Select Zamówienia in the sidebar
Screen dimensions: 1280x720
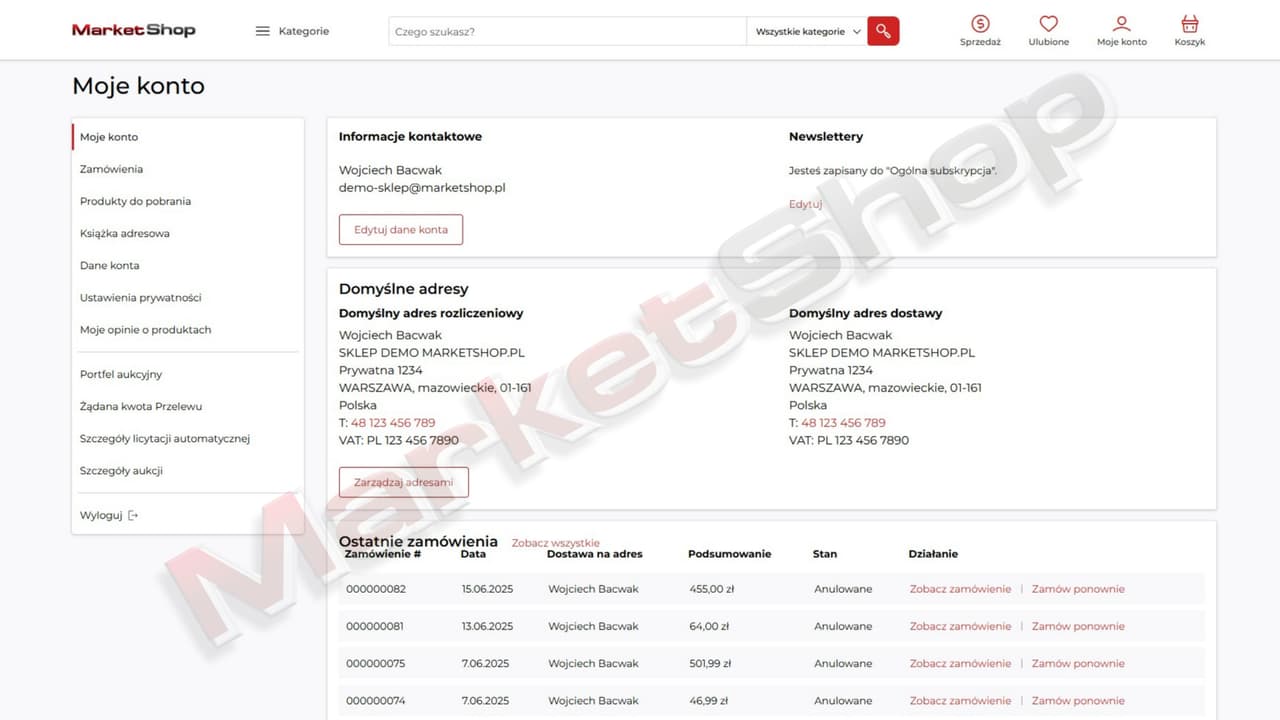[x=111, y=169]
